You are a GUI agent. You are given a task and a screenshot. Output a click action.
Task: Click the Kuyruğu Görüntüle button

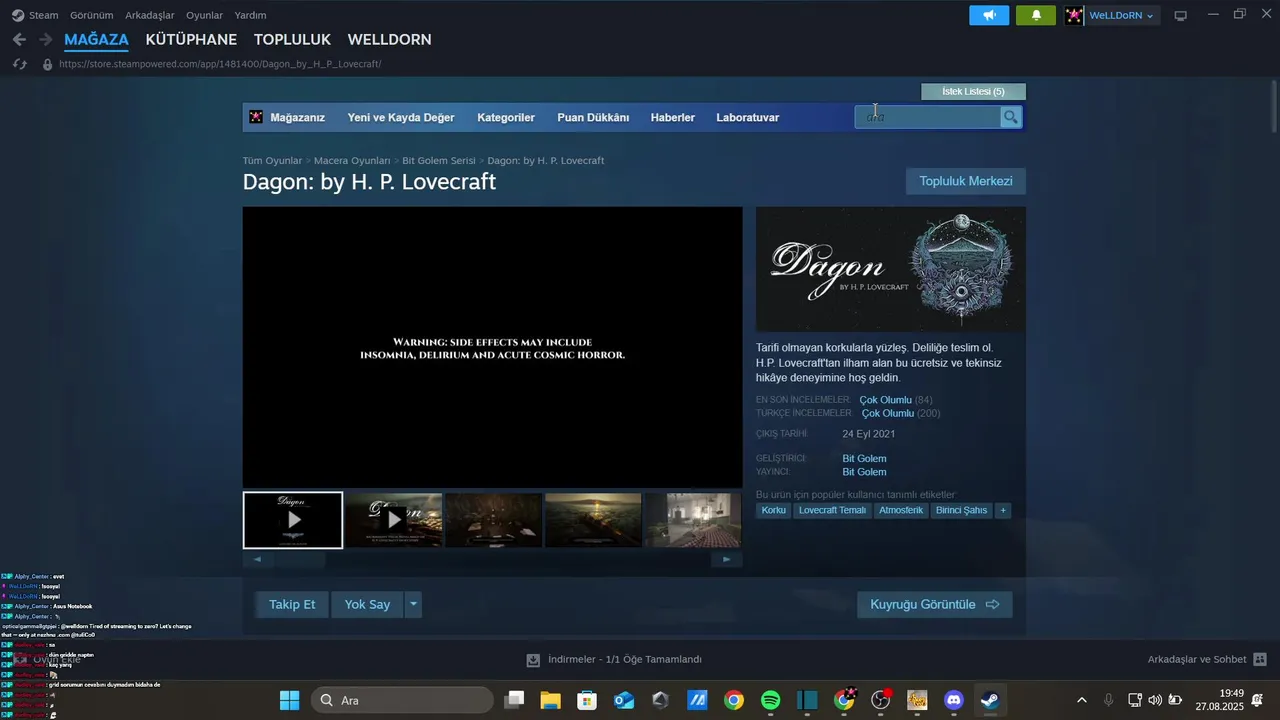click(935, 605)
